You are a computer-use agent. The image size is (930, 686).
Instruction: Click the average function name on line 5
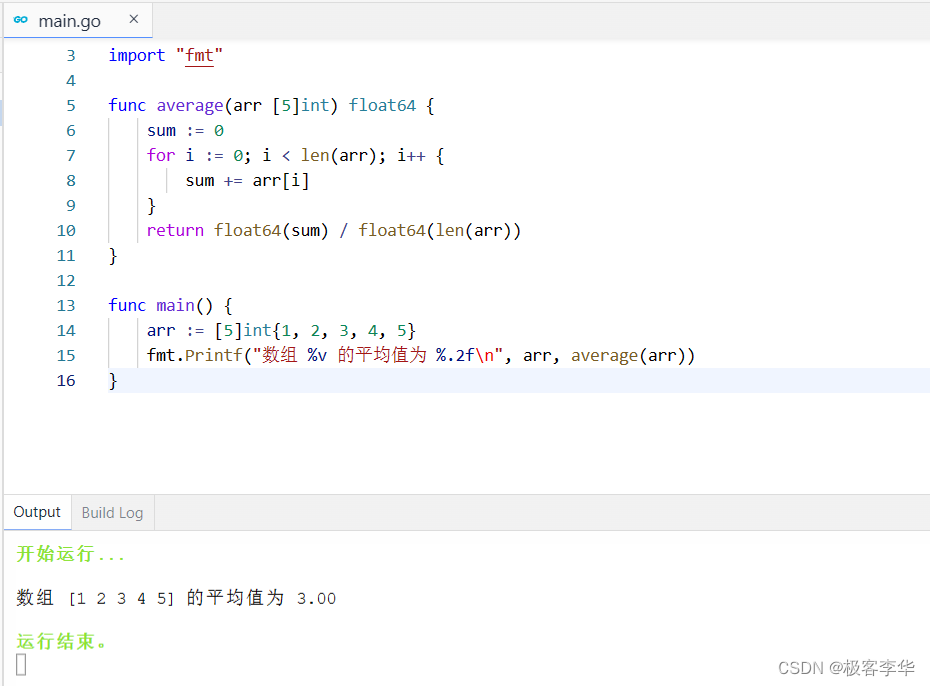coord(190,106)
